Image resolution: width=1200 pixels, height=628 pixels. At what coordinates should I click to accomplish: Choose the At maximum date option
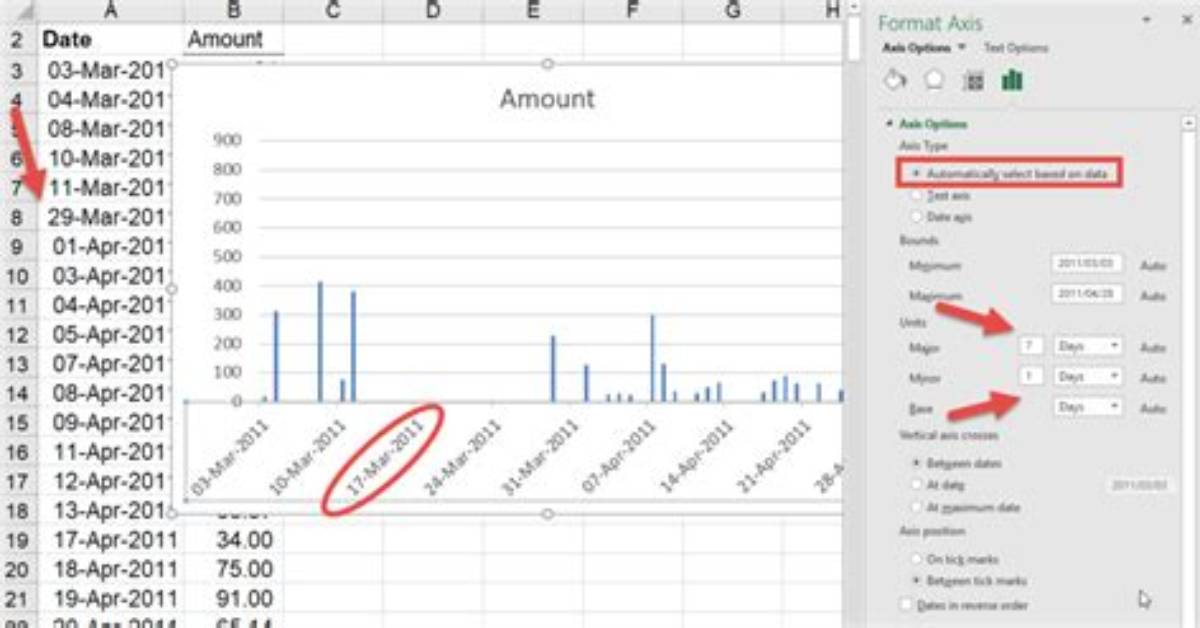pyautogui.click(x=918, y=507)
